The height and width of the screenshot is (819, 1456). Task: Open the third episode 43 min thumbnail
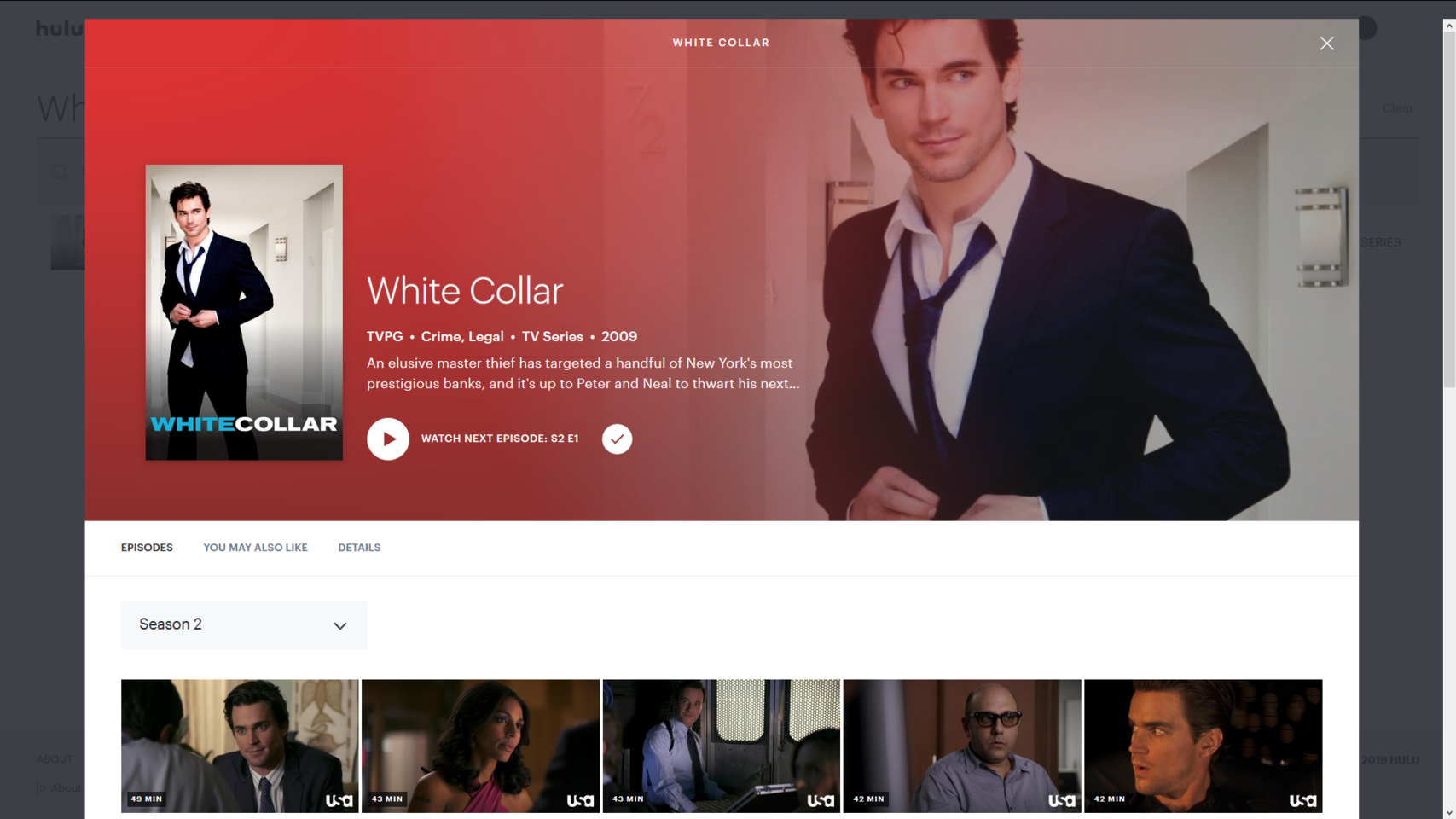tap(721, 745)
